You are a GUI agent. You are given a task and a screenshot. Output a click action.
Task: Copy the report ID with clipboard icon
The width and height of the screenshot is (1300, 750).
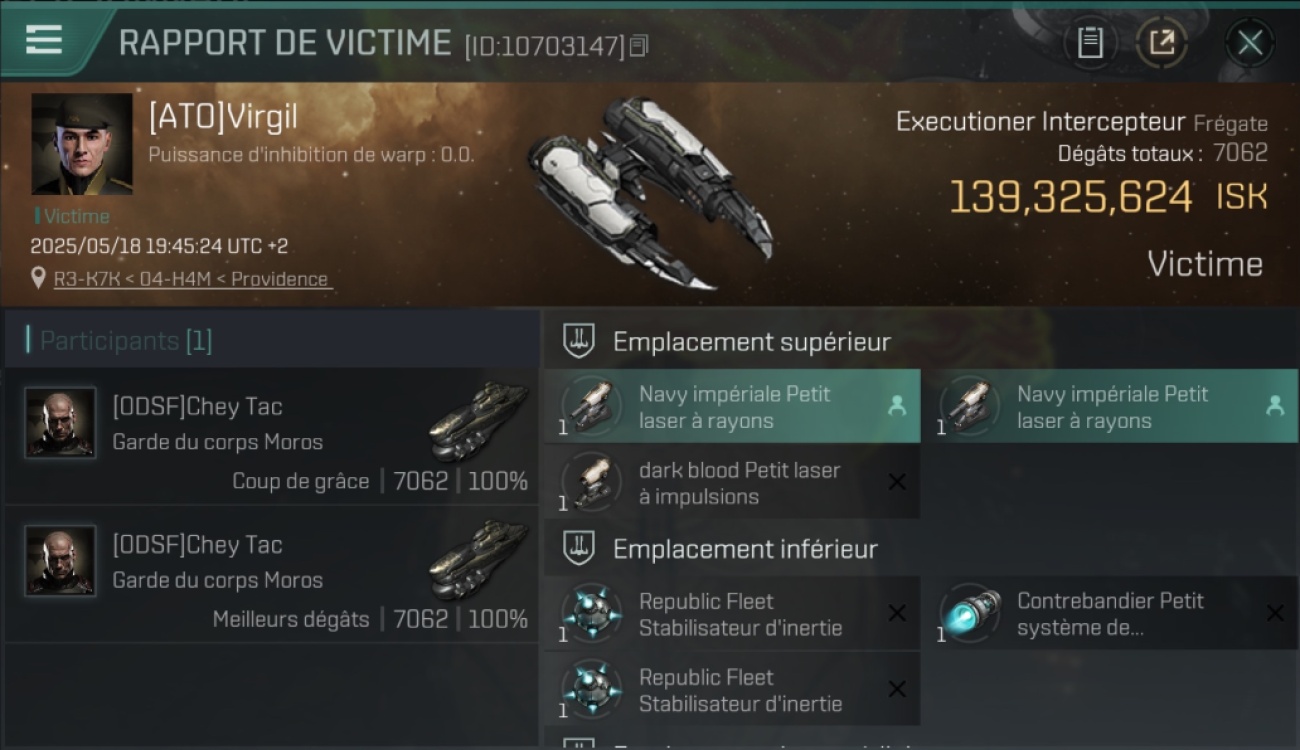coord(639,46)
